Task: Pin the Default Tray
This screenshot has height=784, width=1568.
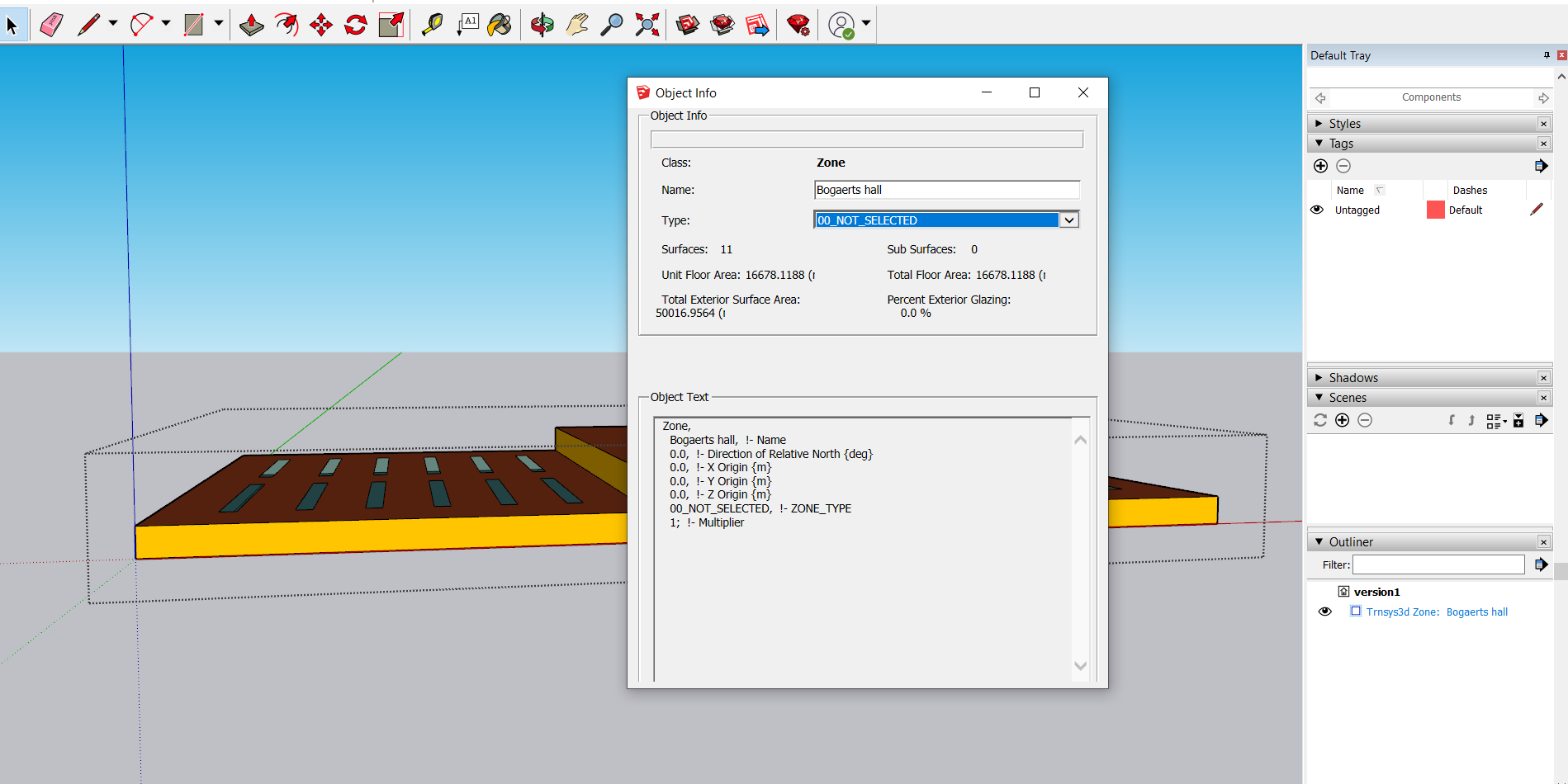Action: [1547, 55]
